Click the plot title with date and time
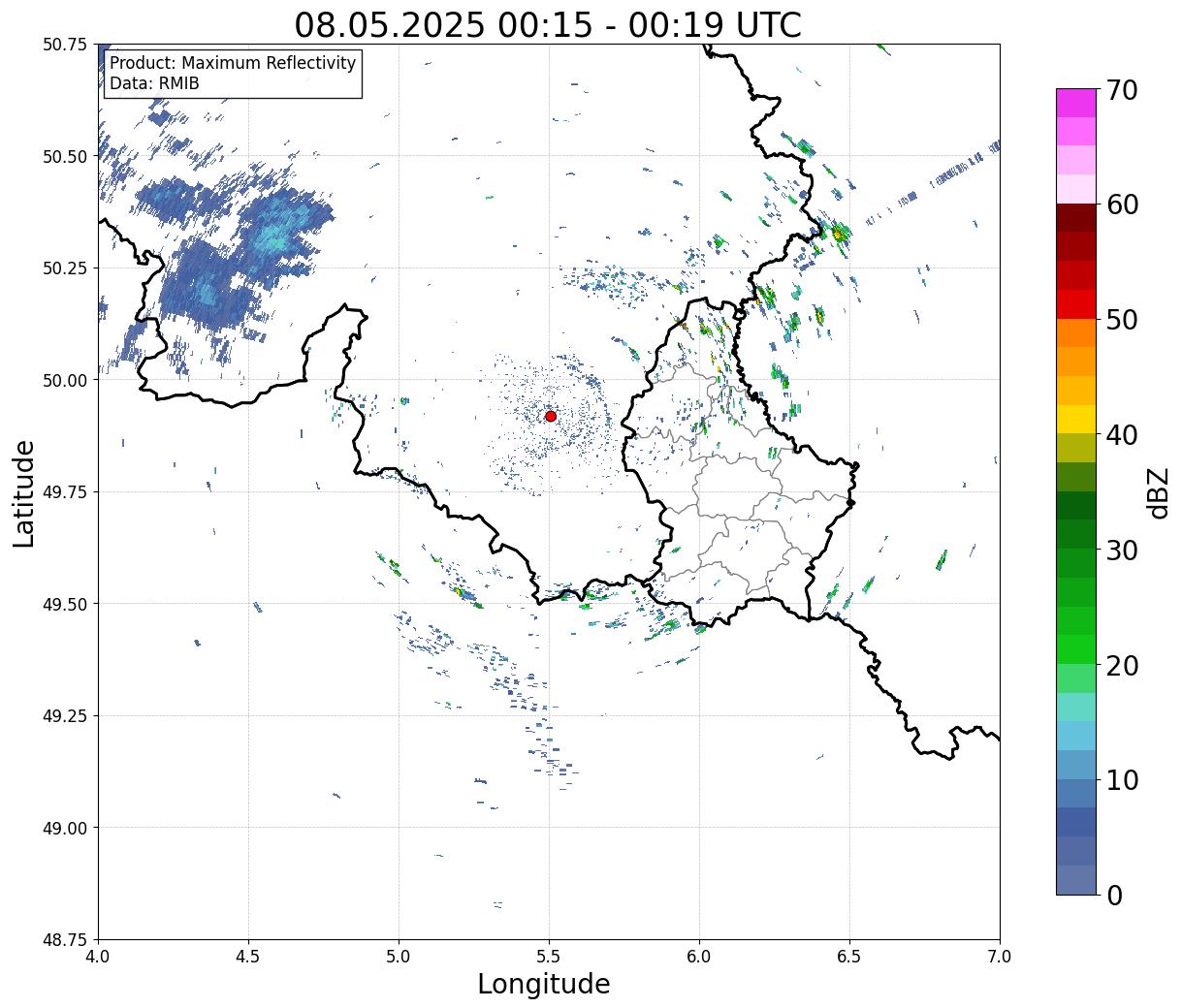 click(548, 24)
